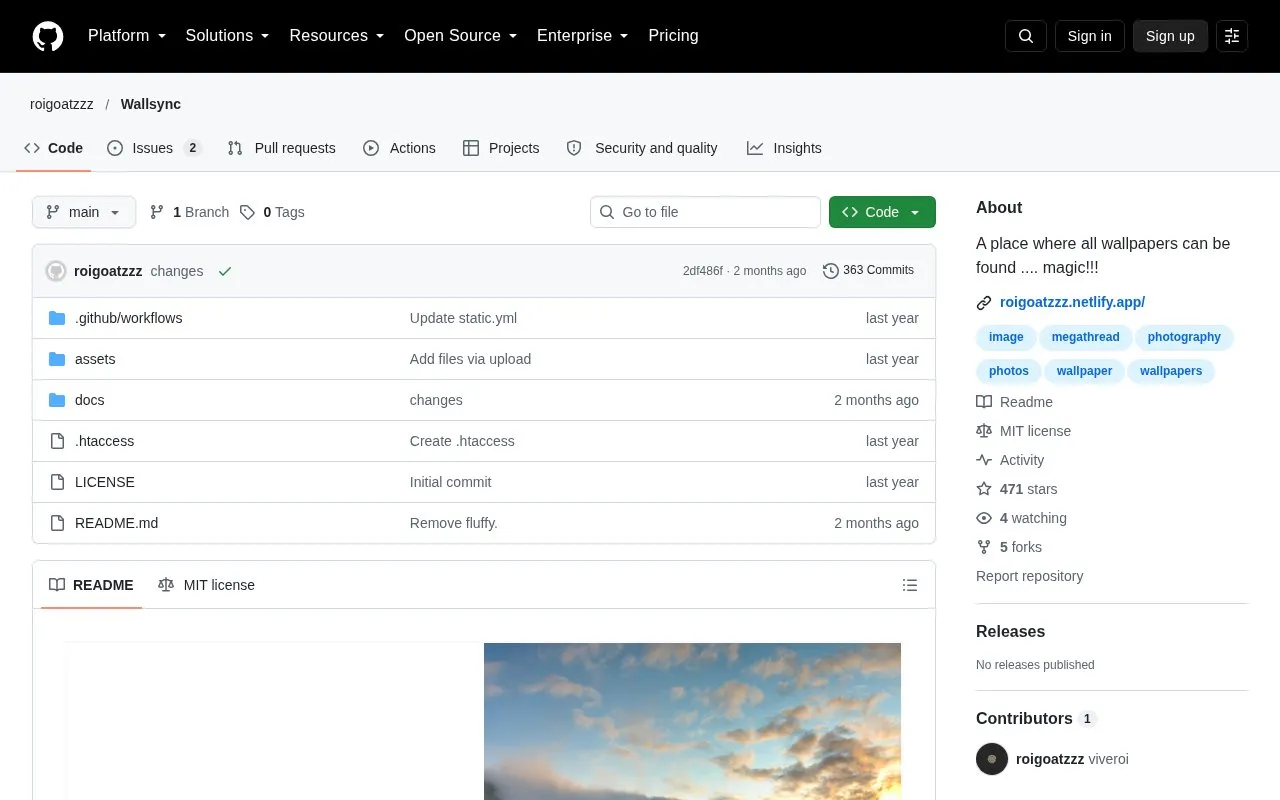Click the .htaccess file icon
The image size is (1280, 800).
pyautogui.click(x=57, y=441)
